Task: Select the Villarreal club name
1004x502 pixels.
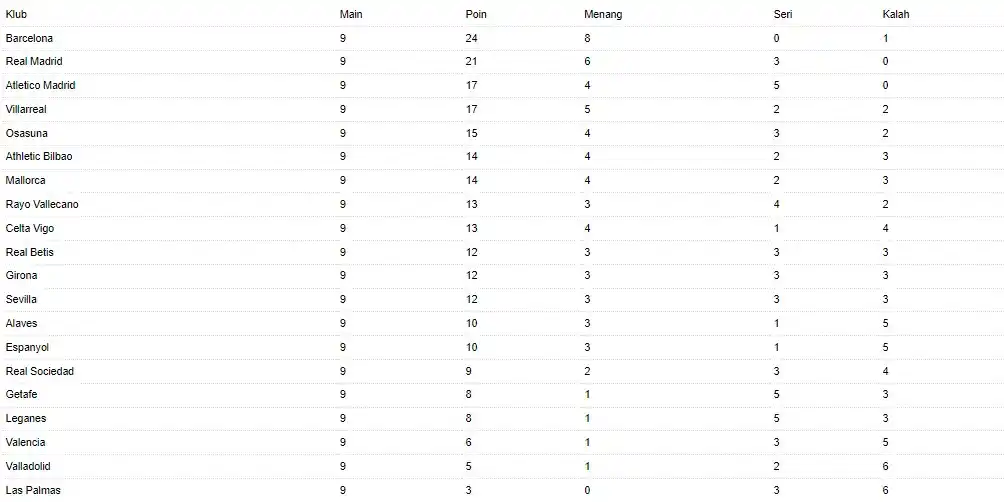Action: [x=27, y=109]
